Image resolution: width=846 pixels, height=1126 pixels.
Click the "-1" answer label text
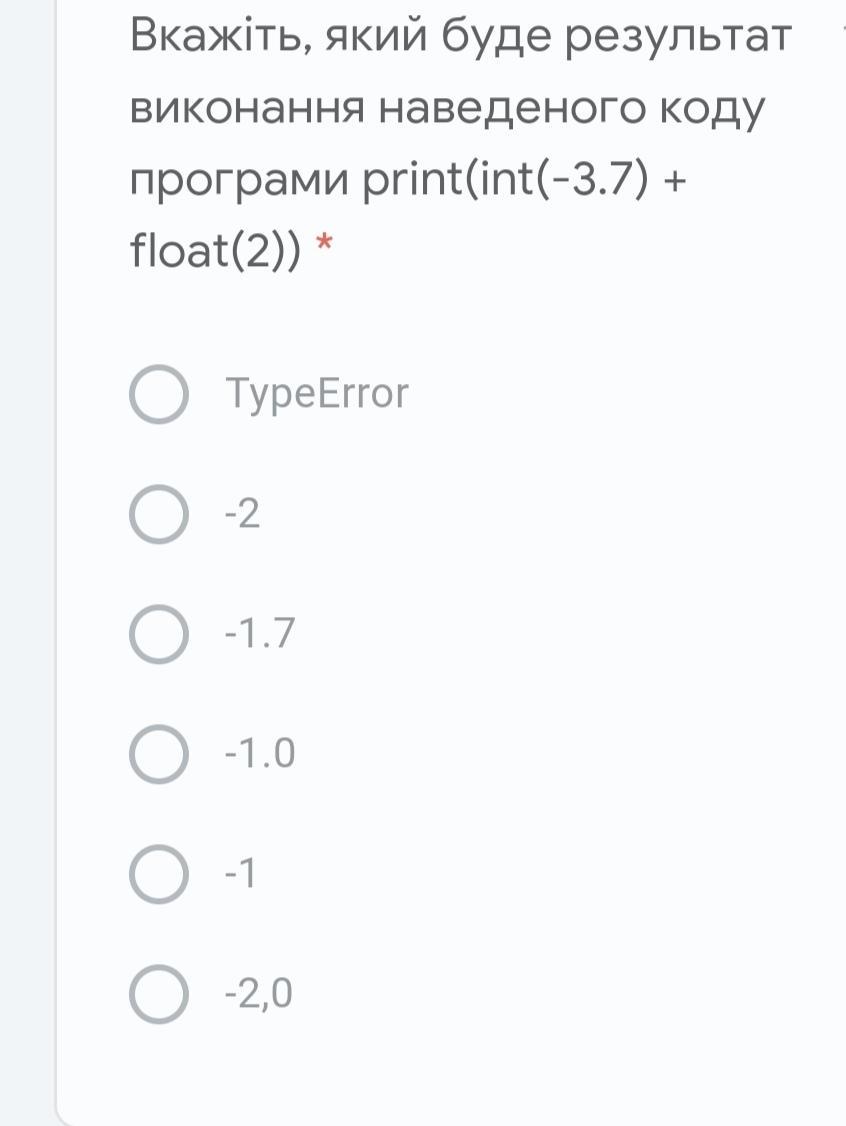tap(240, 874)
